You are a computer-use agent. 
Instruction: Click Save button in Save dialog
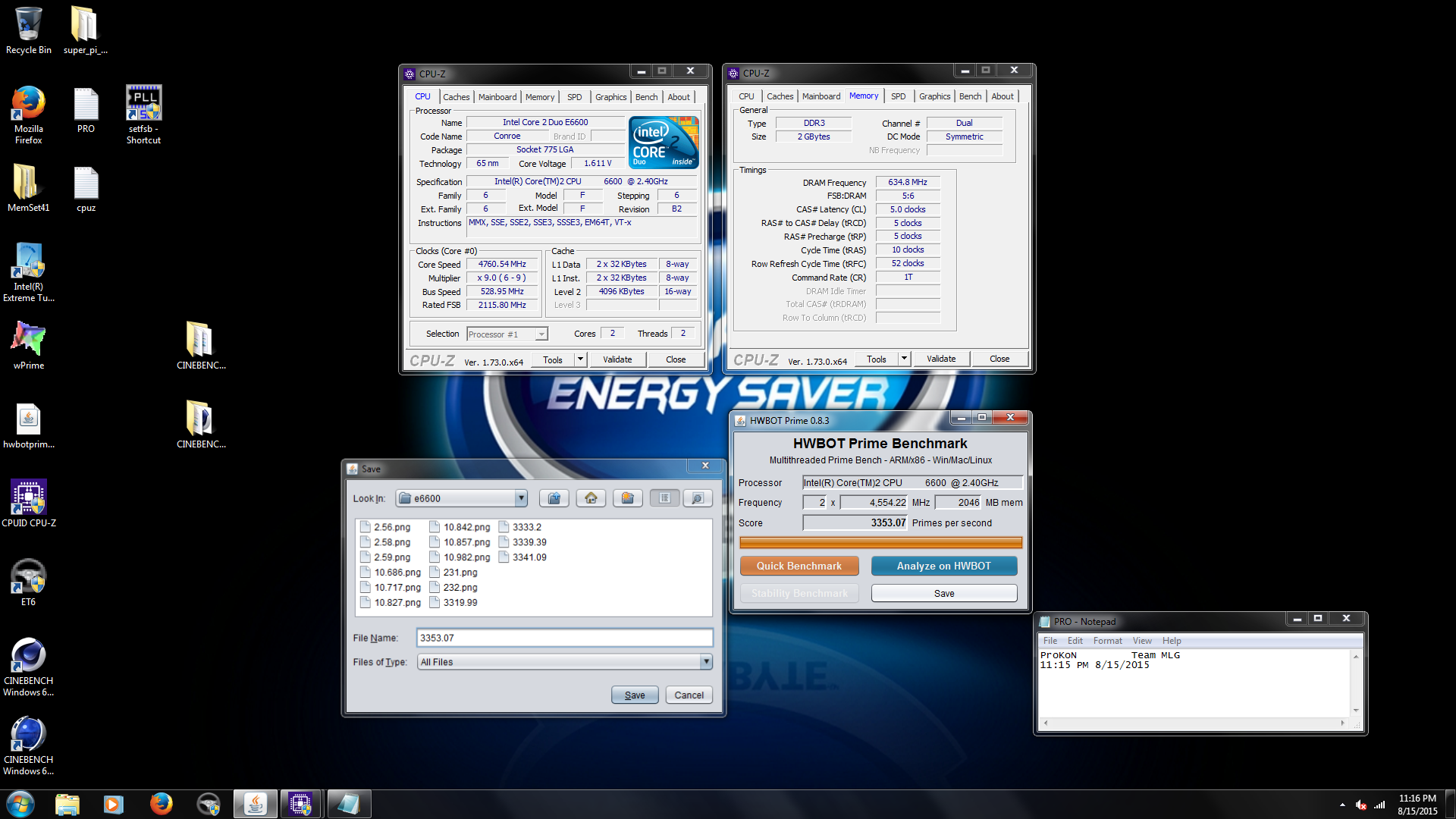[635, 695]
